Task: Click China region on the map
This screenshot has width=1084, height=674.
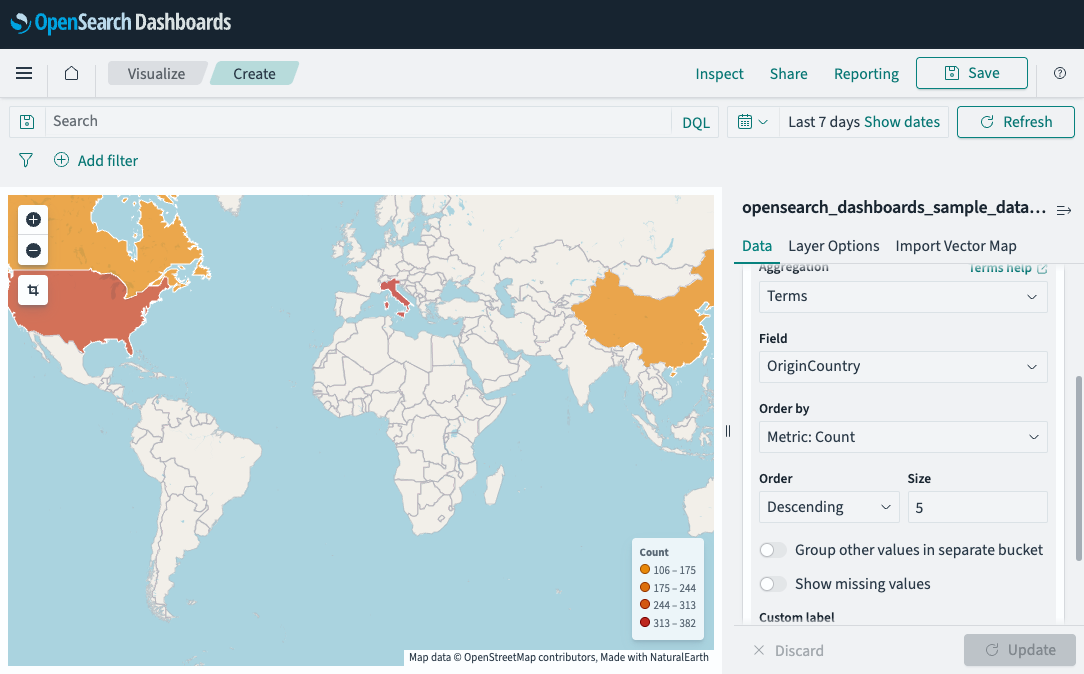Action: pyautogui.click(x=643, y=318)
